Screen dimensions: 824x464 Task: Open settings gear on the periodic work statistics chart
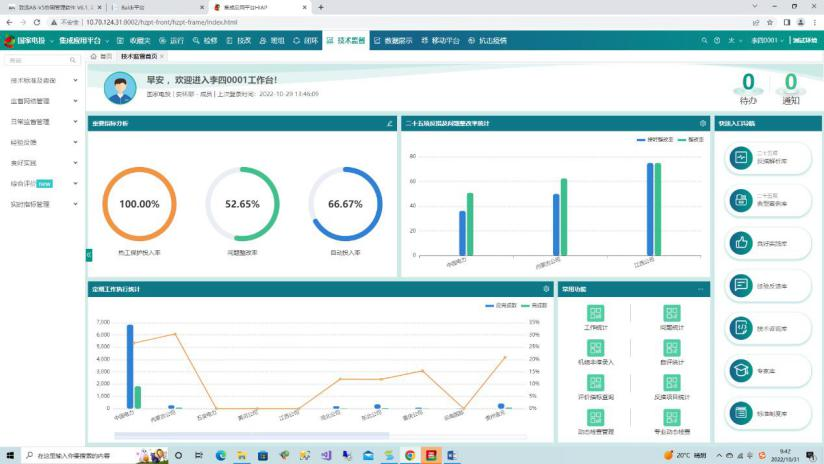pos(546,289)
